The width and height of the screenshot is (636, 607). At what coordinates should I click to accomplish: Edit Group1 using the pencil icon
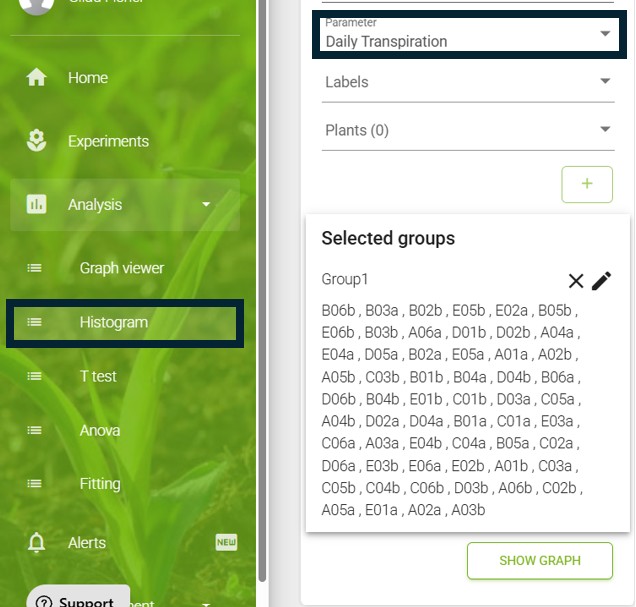[602, 281]
